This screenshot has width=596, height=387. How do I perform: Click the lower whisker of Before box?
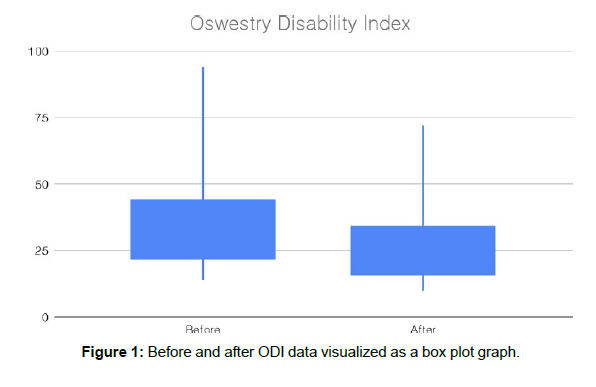tap(203, 270)
